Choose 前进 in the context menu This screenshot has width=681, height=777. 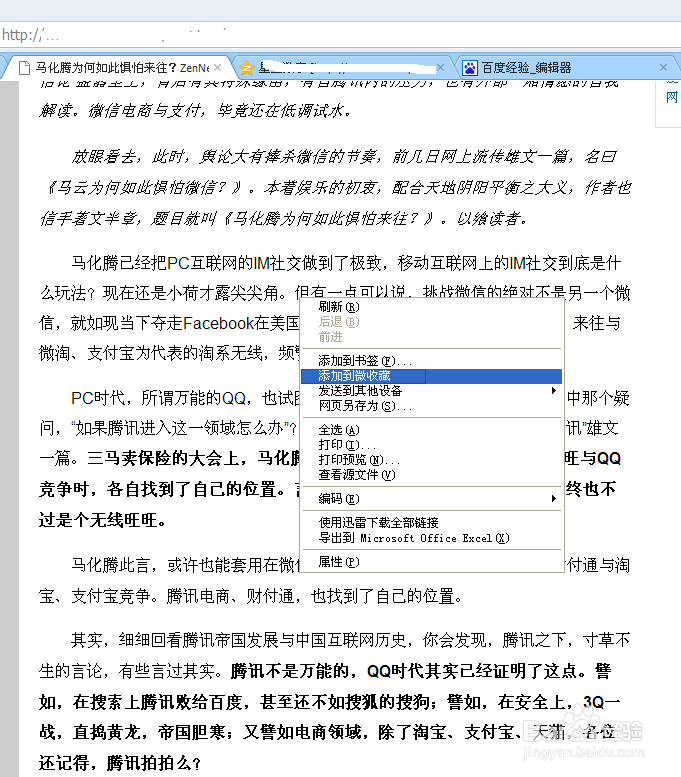[x=431, y=337]
